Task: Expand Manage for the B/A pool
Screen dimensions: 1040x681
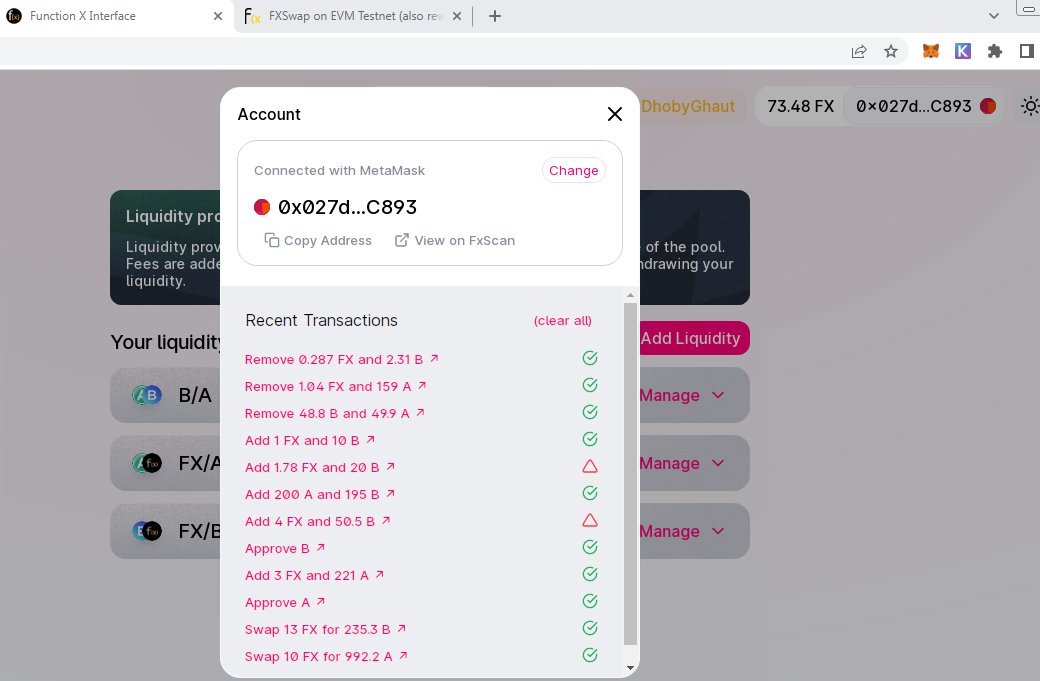Action: coord(682,395)
